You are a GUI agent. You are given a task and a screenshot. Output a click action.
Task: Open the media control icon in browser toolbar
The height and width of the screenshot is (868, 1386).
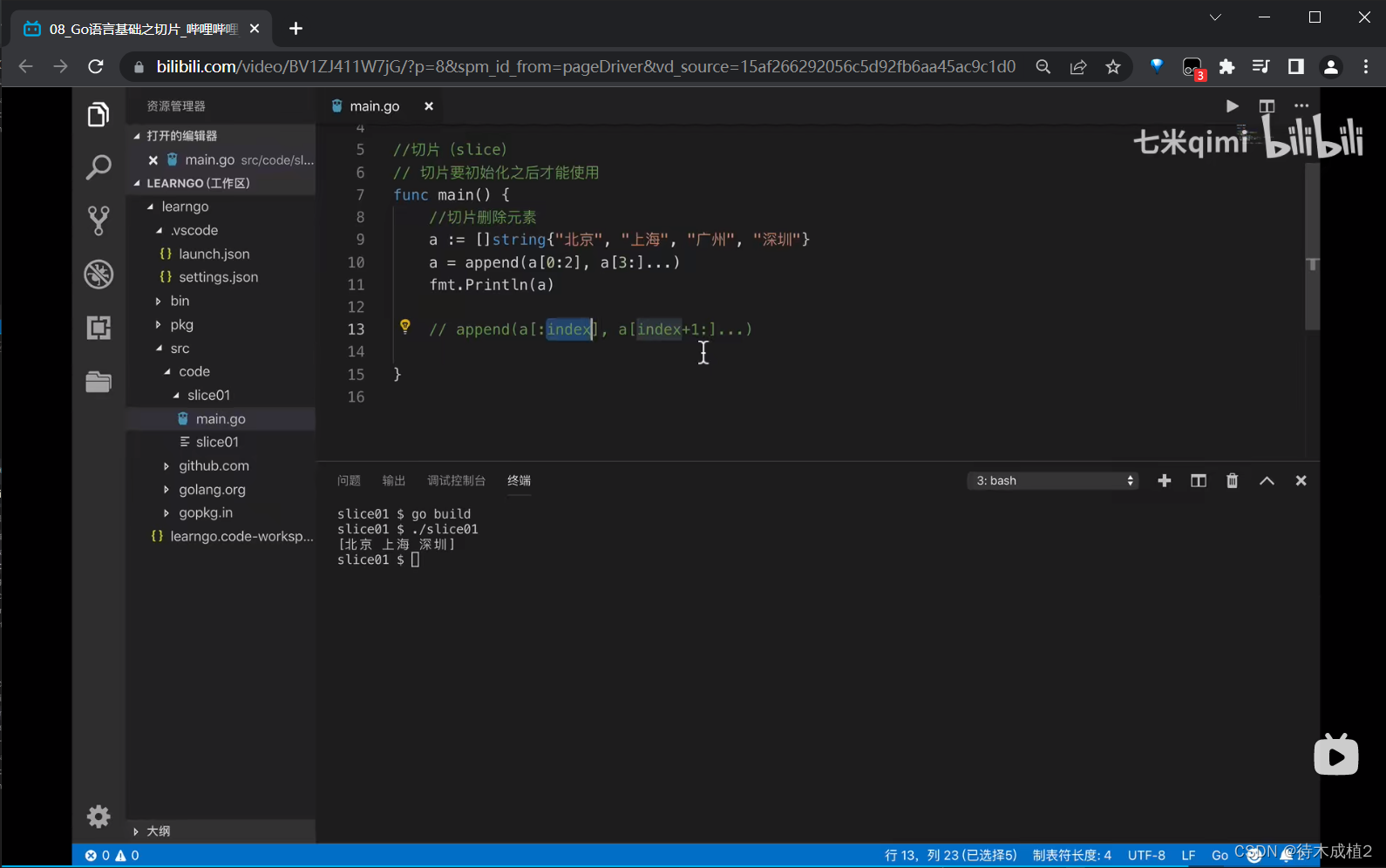point(1260,67)
